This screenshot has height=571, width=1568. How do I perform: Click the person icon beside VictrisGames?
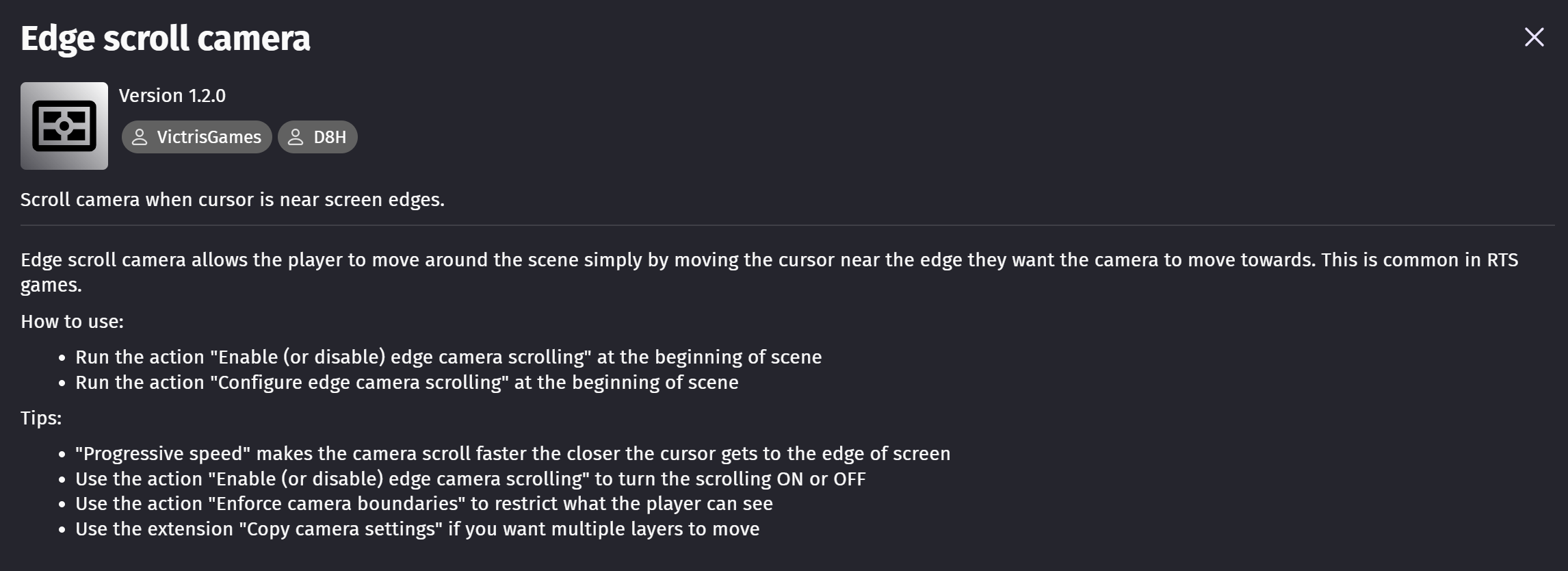click(x=140, y=137)
